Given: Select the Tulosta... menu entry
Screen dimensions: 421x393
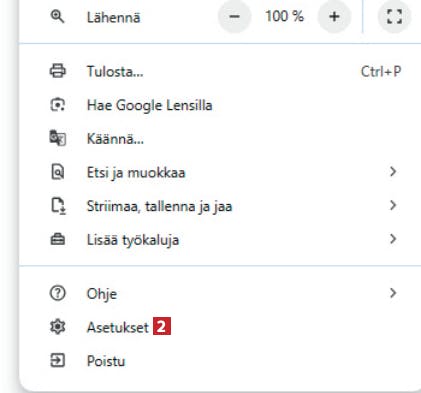Looking at the screenshot, I should click(x=220, y=71).
